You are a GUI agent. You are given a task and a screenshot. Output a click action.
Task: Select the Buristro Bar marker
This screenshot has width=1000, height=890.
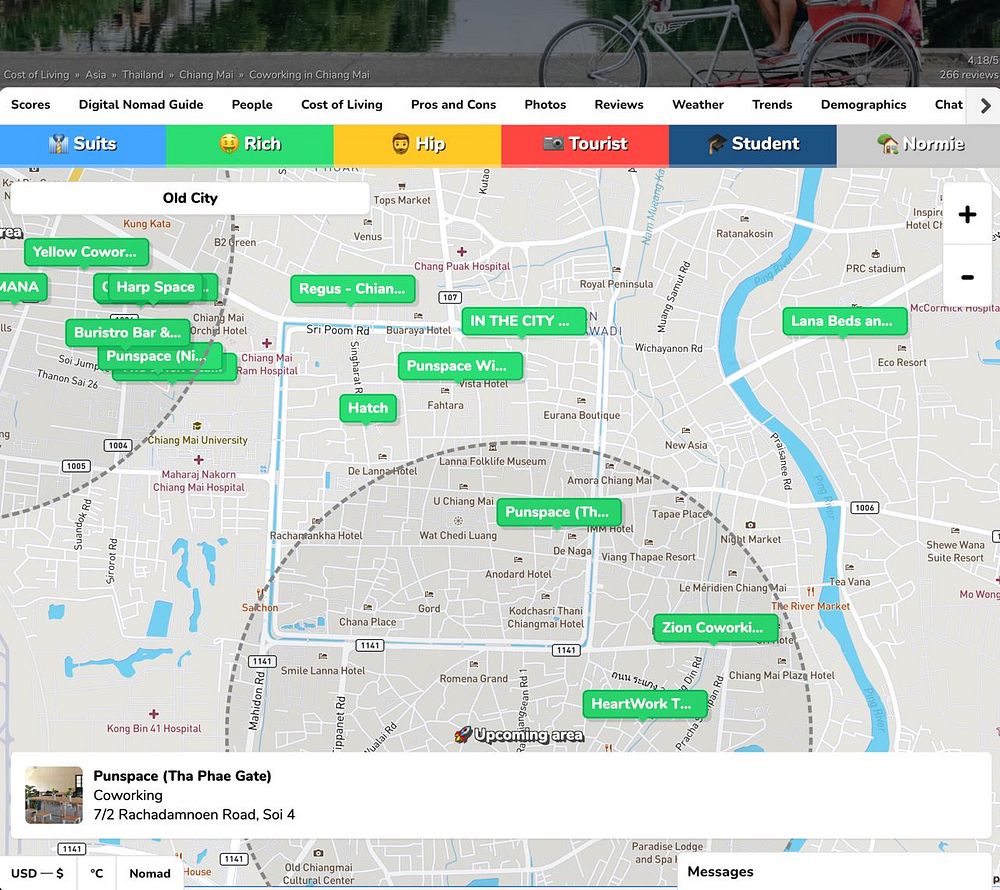(x=128, y=333)
